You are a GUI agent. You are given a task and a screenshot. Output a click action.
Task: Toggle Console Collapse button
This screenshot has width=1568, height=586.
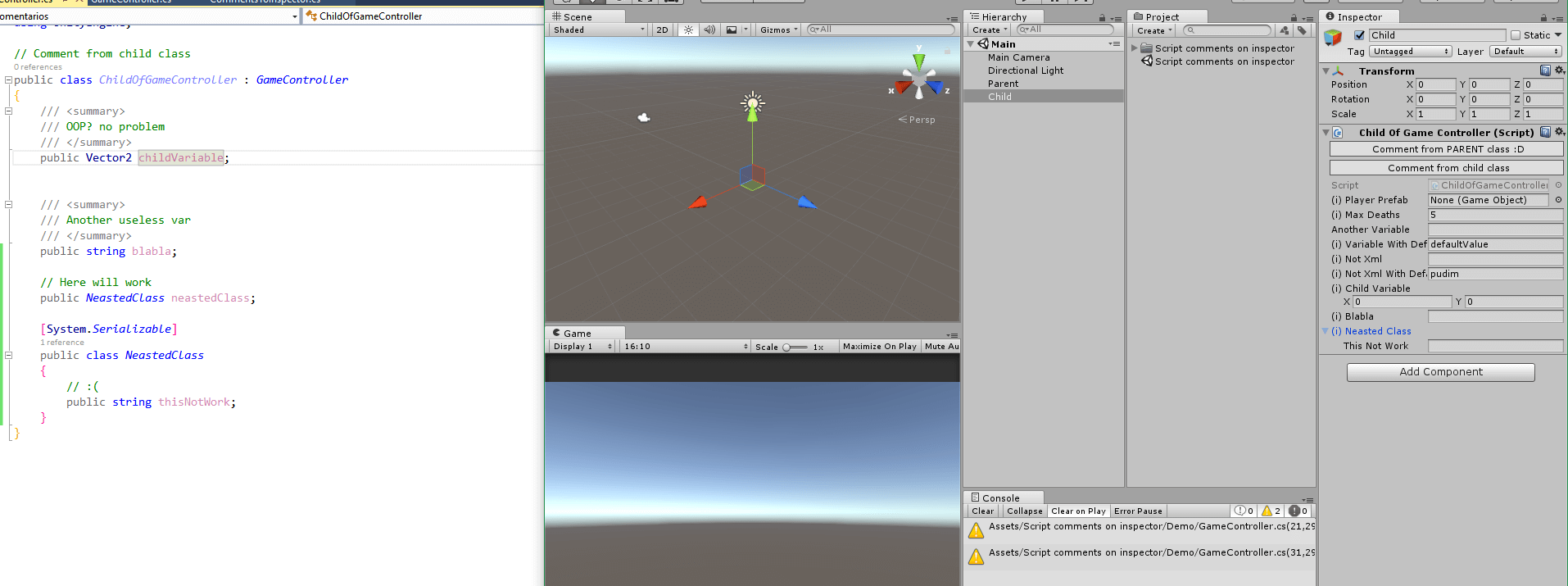point(1024,511)
